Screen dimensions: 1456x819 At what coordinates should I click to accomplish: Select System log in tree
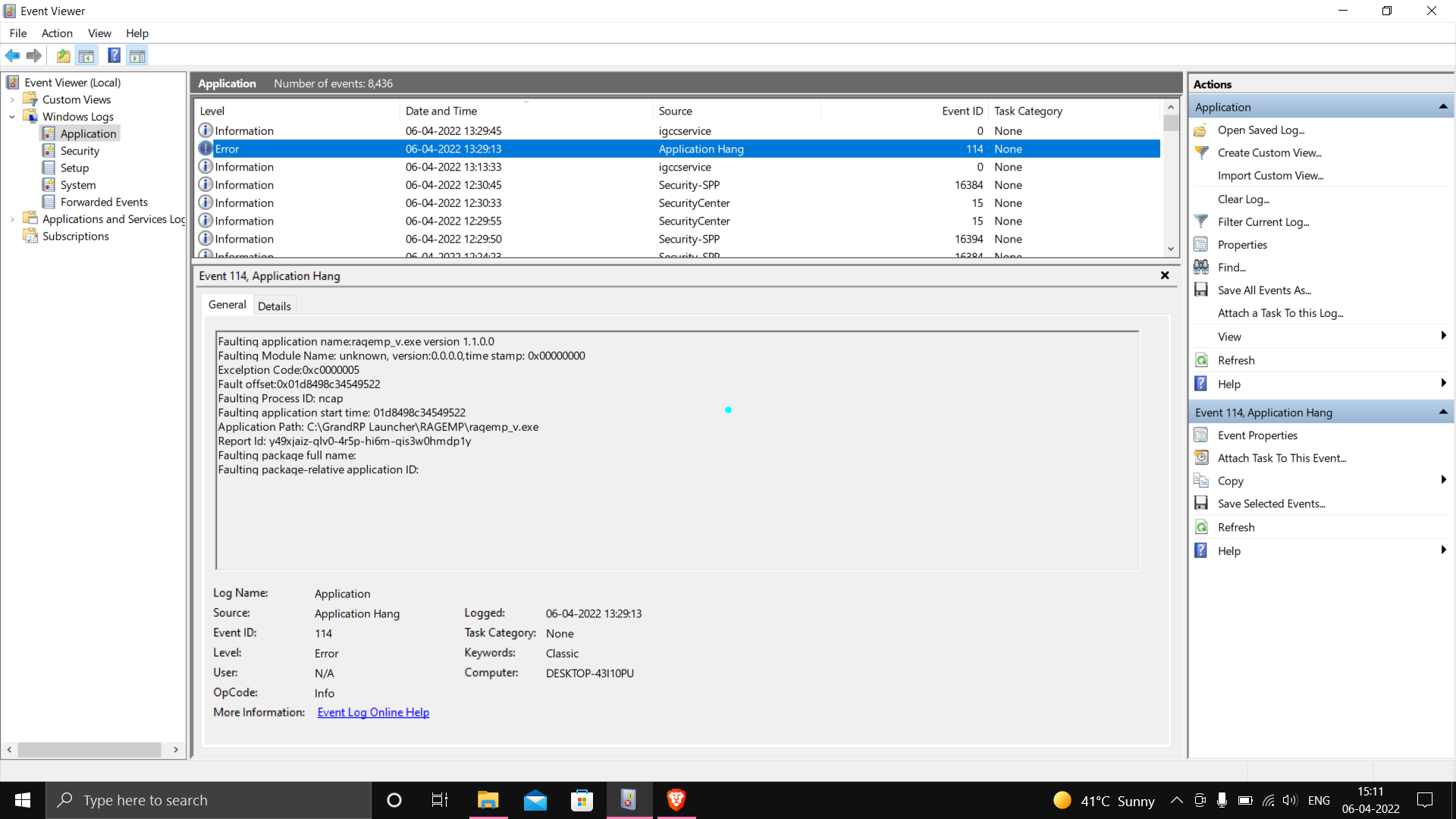[x=77, y=185]
